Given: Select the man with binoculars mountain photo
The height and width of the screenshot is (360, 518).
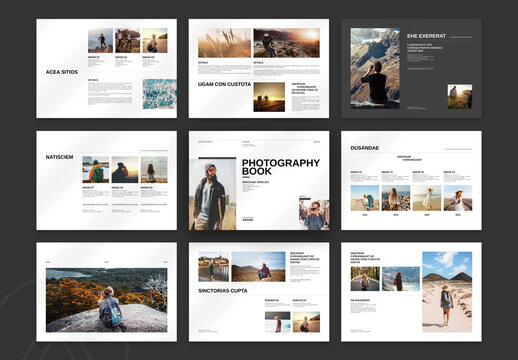Looking at the screenshot, I should tap(375, 68).
